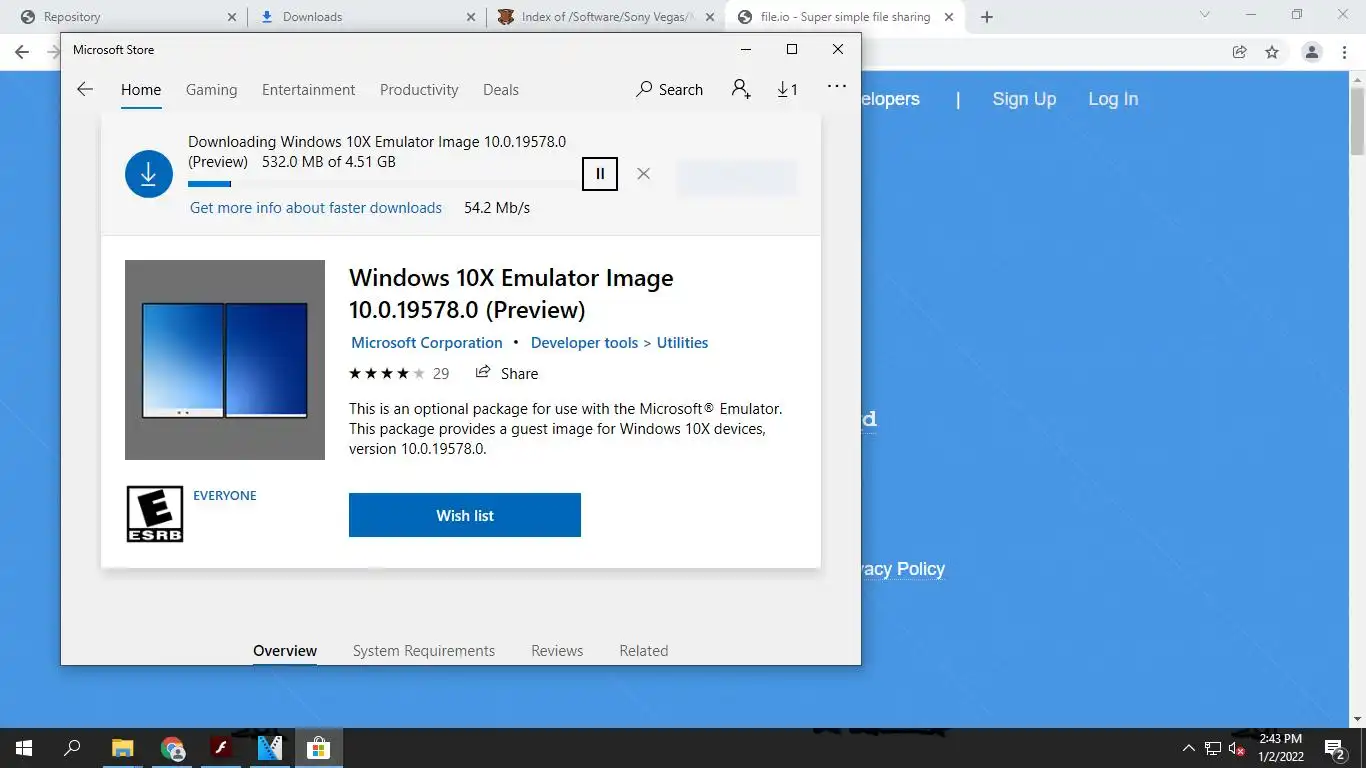
Task: Click Sign Up on file.io page
Action: point(1024,99)
